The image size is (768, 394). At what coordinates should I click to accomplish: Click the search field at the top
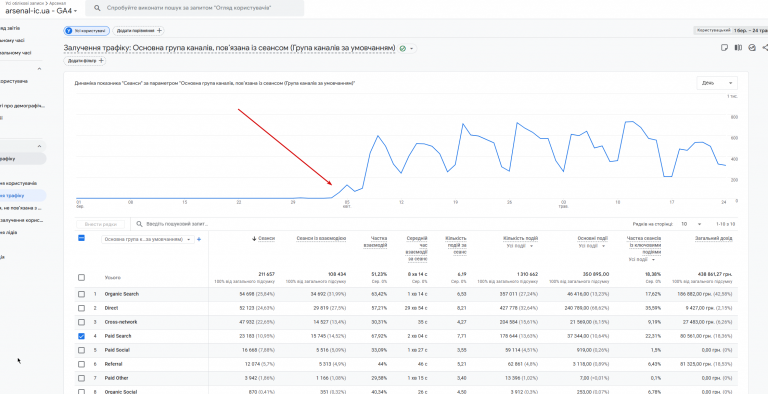[x=194, y=8]
